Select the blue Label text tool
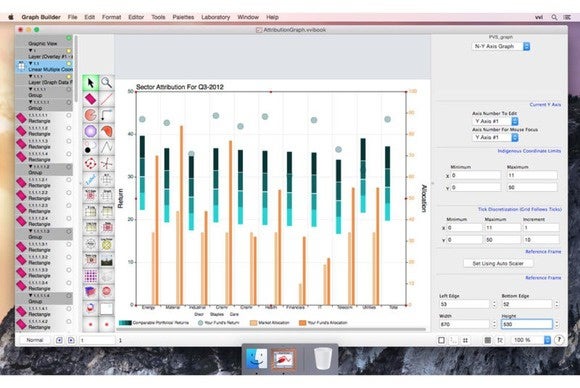 [91, 179]
